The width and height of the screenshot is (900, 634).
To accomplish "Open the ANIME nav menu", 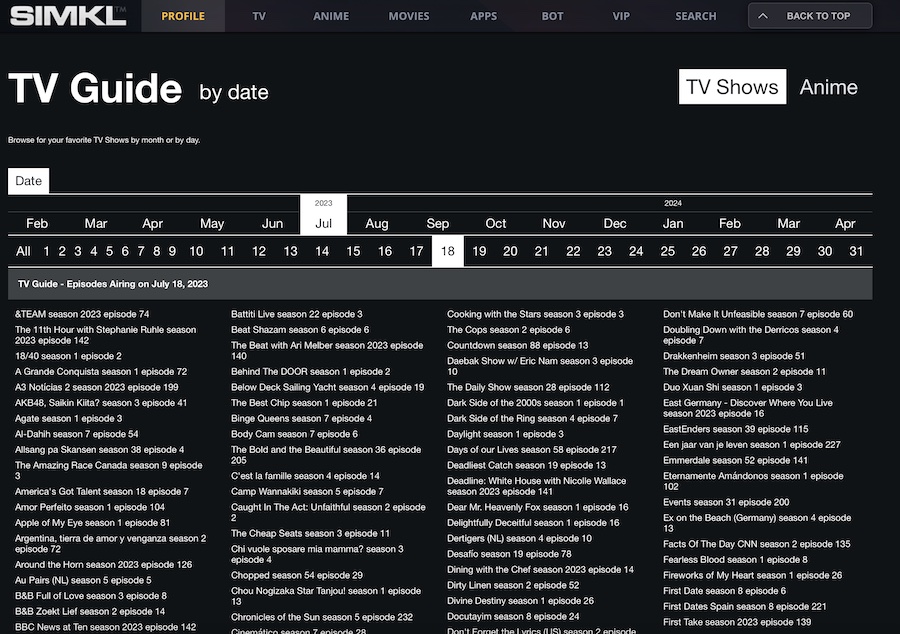I will [x=331, y=16].
